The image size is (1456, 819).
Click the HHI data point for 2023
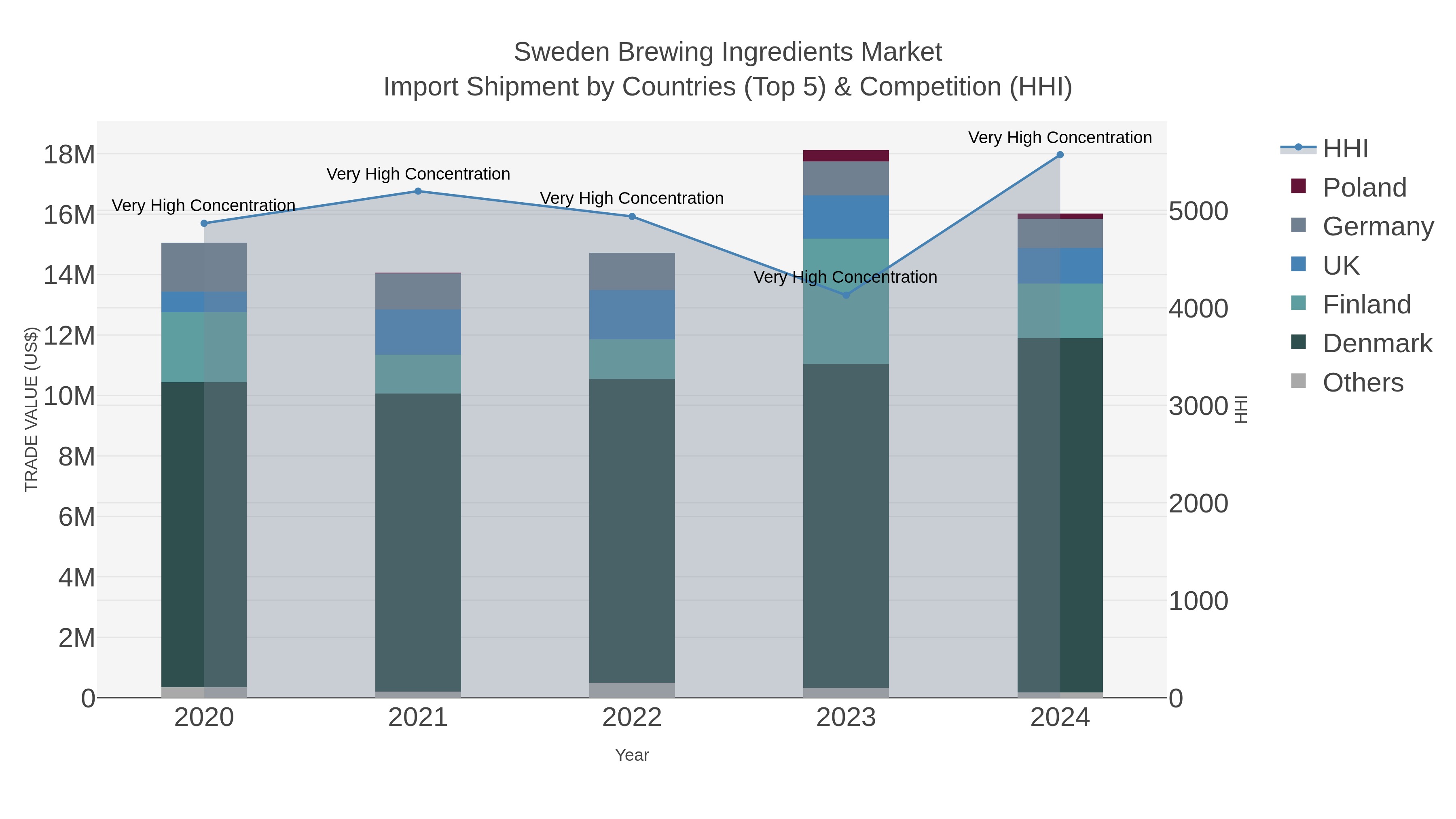click(846, 295)
